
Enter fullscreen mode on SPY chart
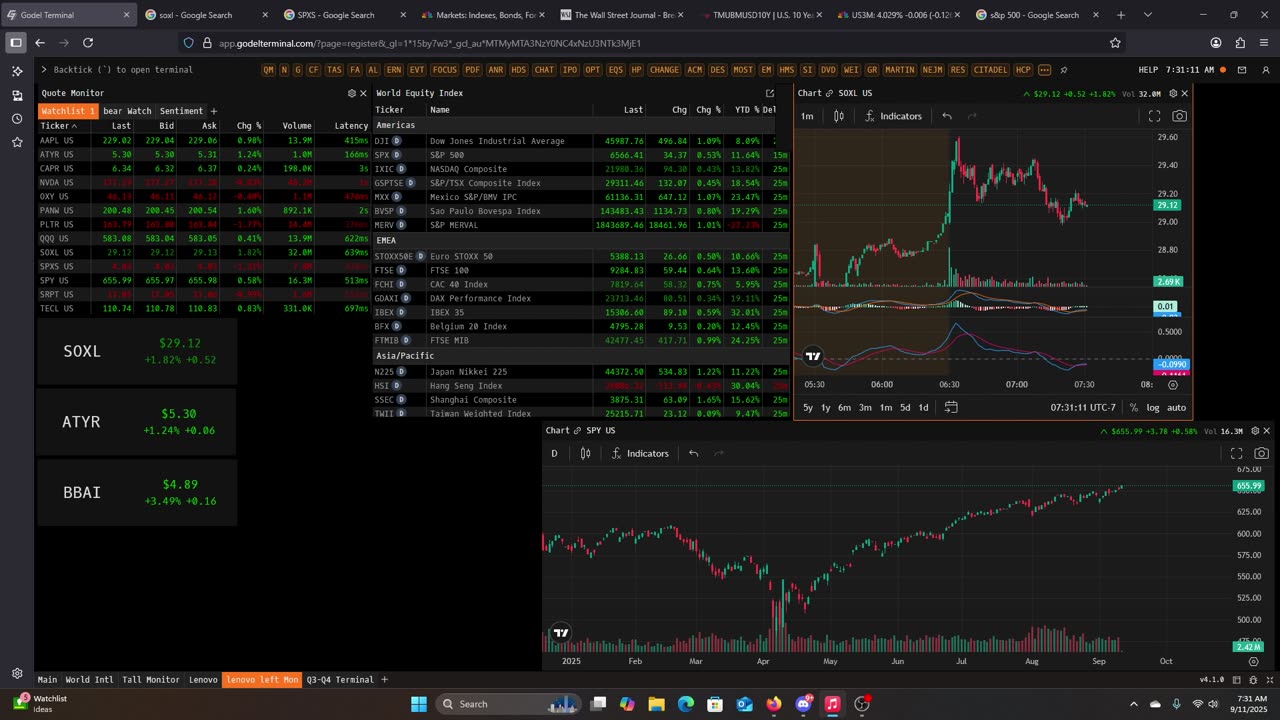pos(1236,453)
